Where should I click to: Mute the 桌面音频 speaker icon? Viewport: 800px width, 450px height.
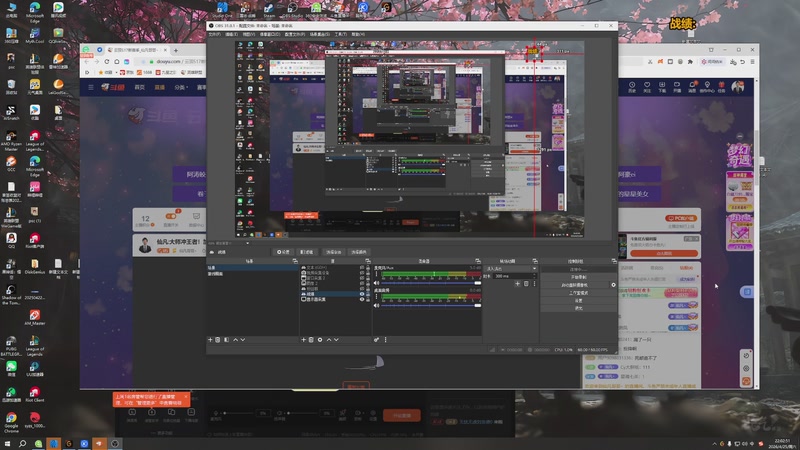coord(377,305)
